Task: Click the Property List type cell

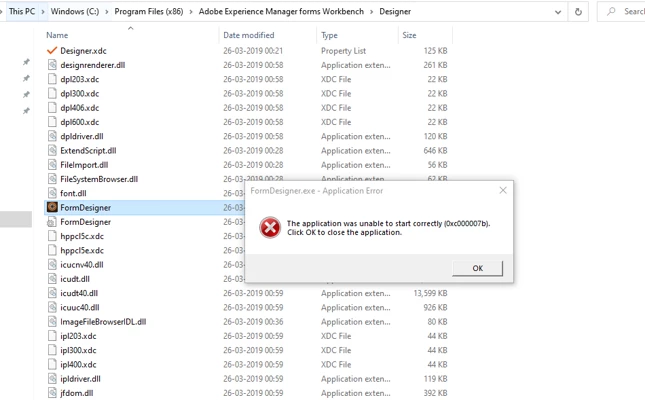Action: point(343,51)
